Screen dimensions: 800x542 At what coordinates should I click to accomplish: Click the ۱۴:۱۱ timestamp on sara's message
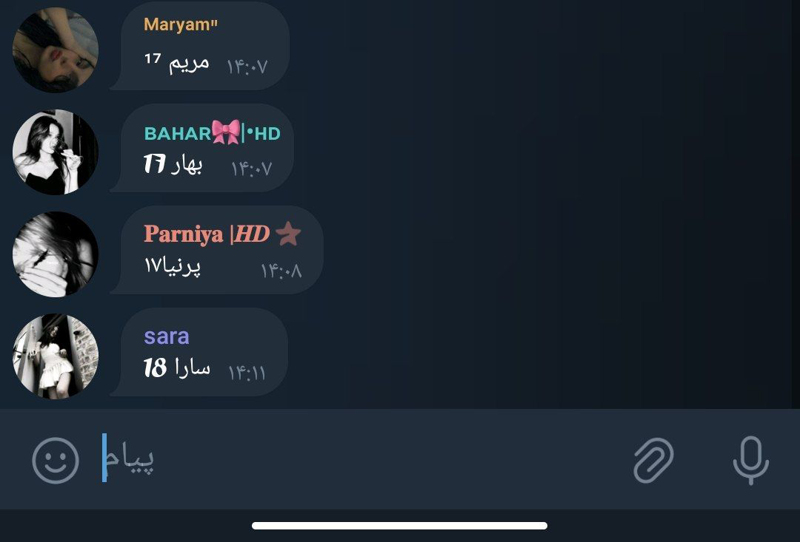point(247,373)
